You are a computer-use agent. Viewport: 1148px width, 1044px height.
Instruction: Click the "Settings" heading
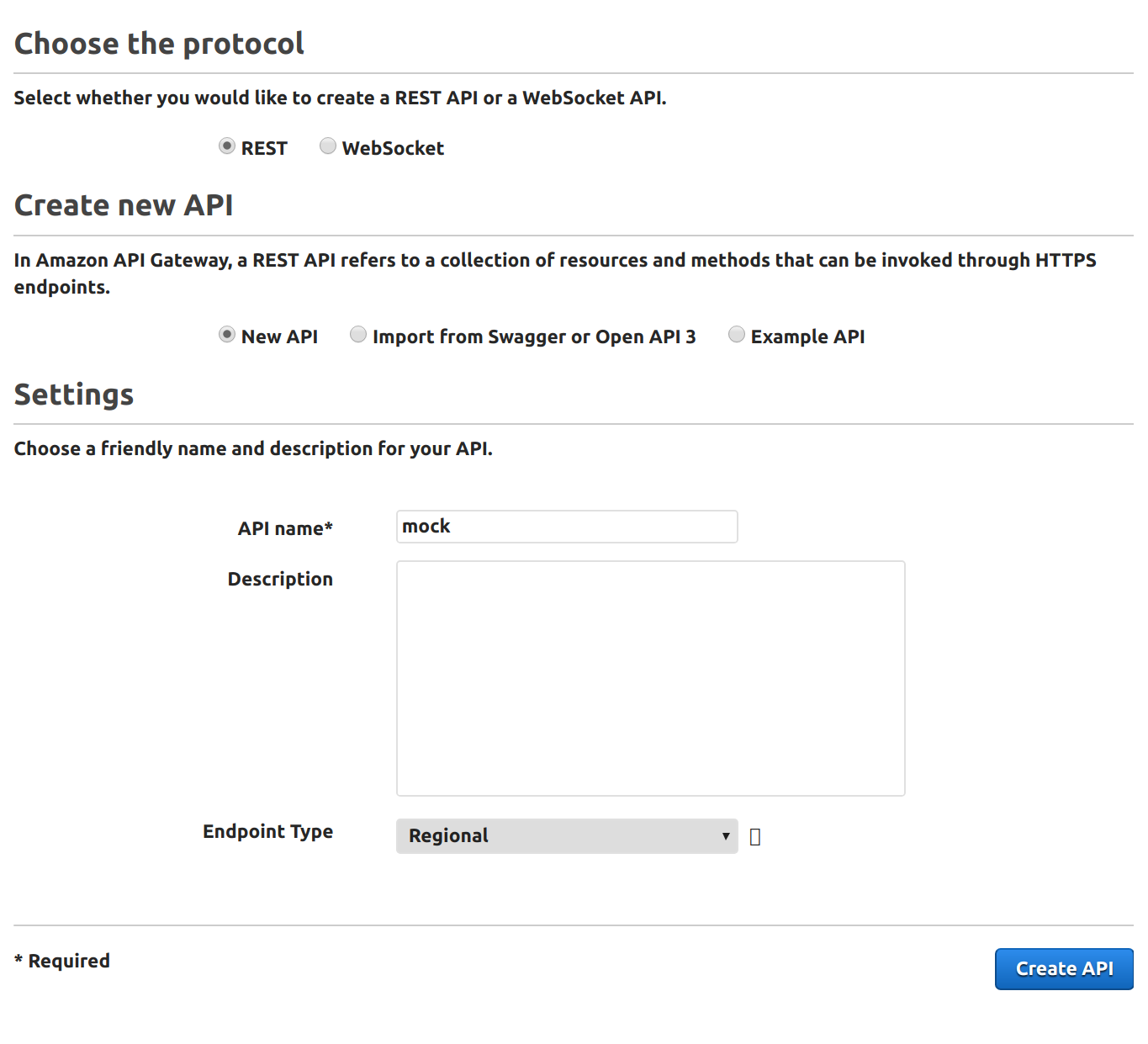click(74, 395)
